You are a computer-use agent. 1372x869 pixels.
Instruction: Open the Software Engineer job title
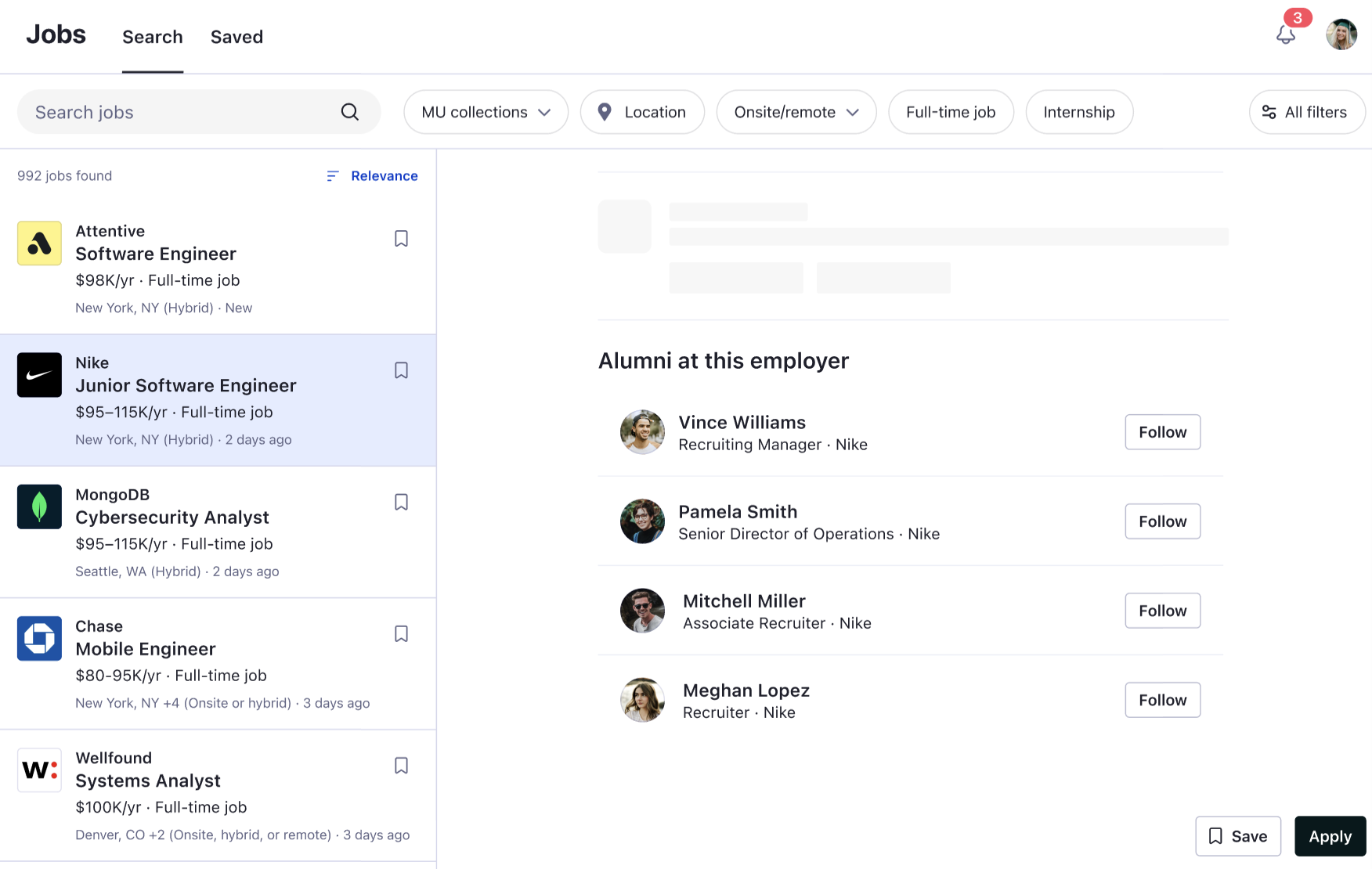[x=156, y=254]
